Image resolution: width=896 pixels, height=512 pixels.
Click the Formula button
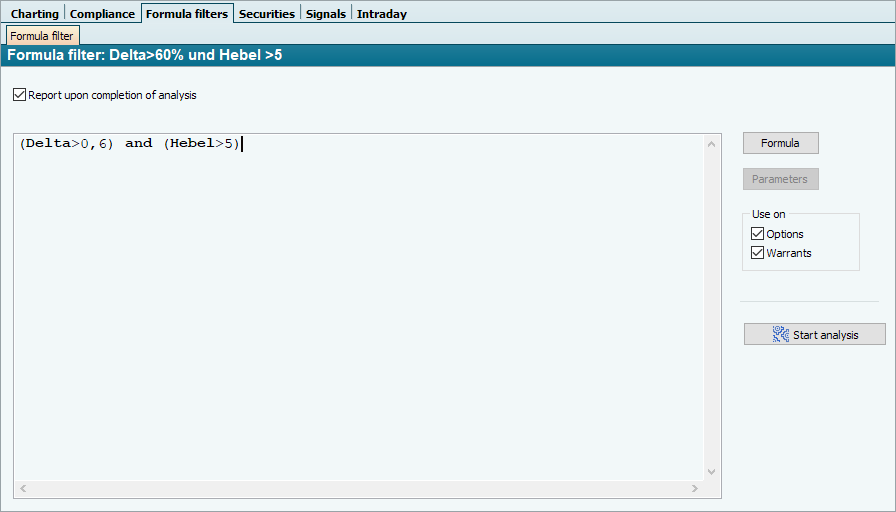tap(780, 143)
